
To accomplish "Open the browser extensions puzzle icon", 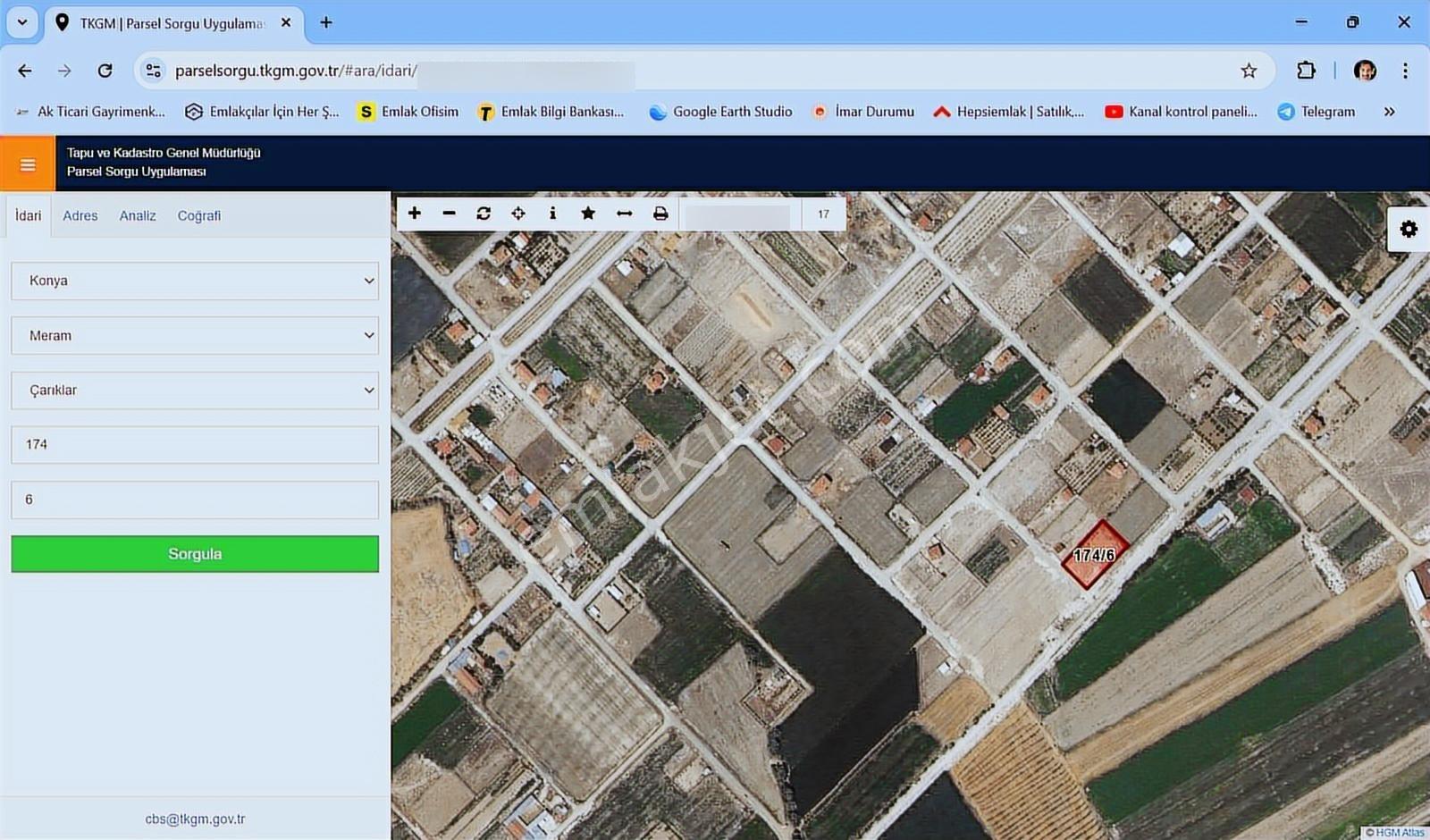I will click(x=1306, y=71).
